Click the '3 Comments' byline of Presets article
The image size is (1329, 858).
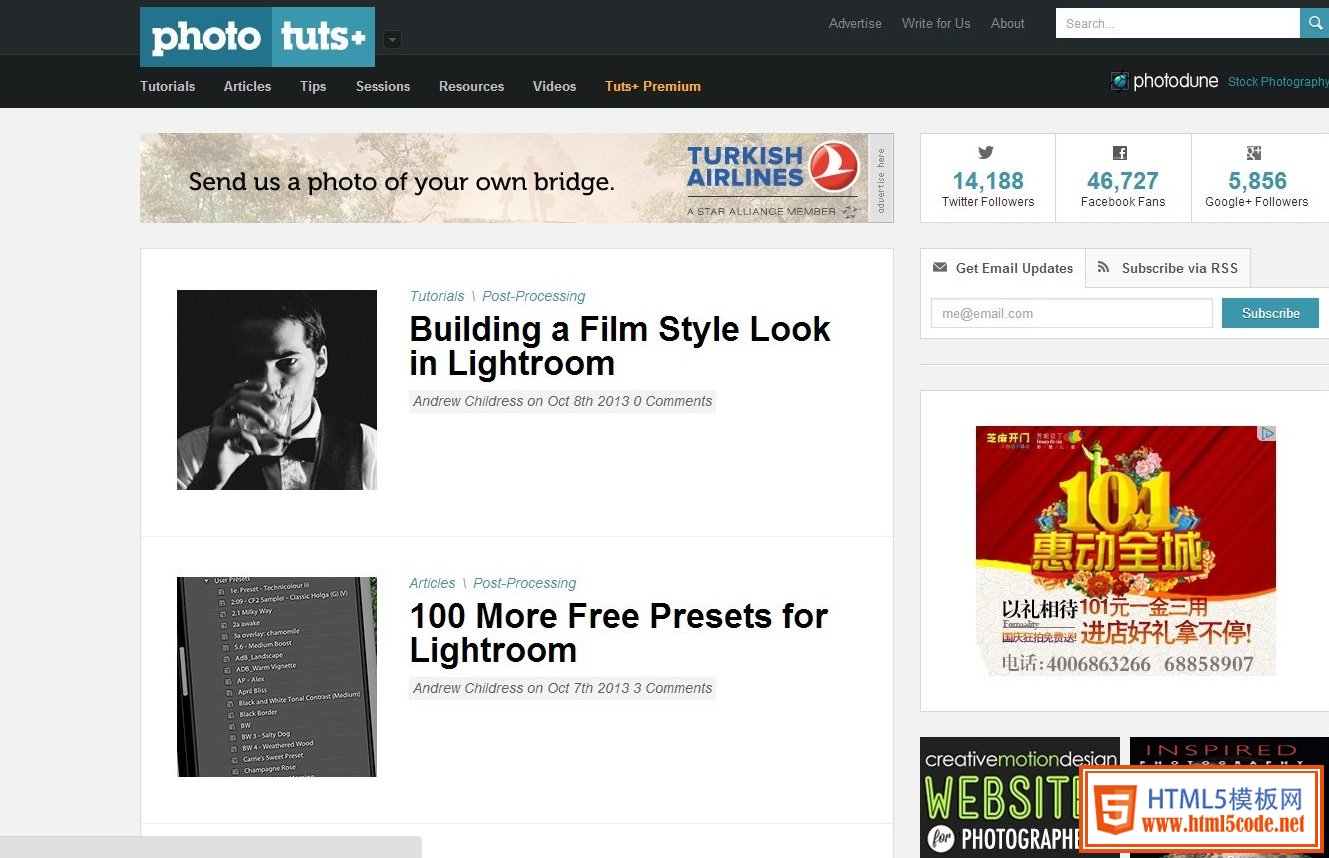673,688
